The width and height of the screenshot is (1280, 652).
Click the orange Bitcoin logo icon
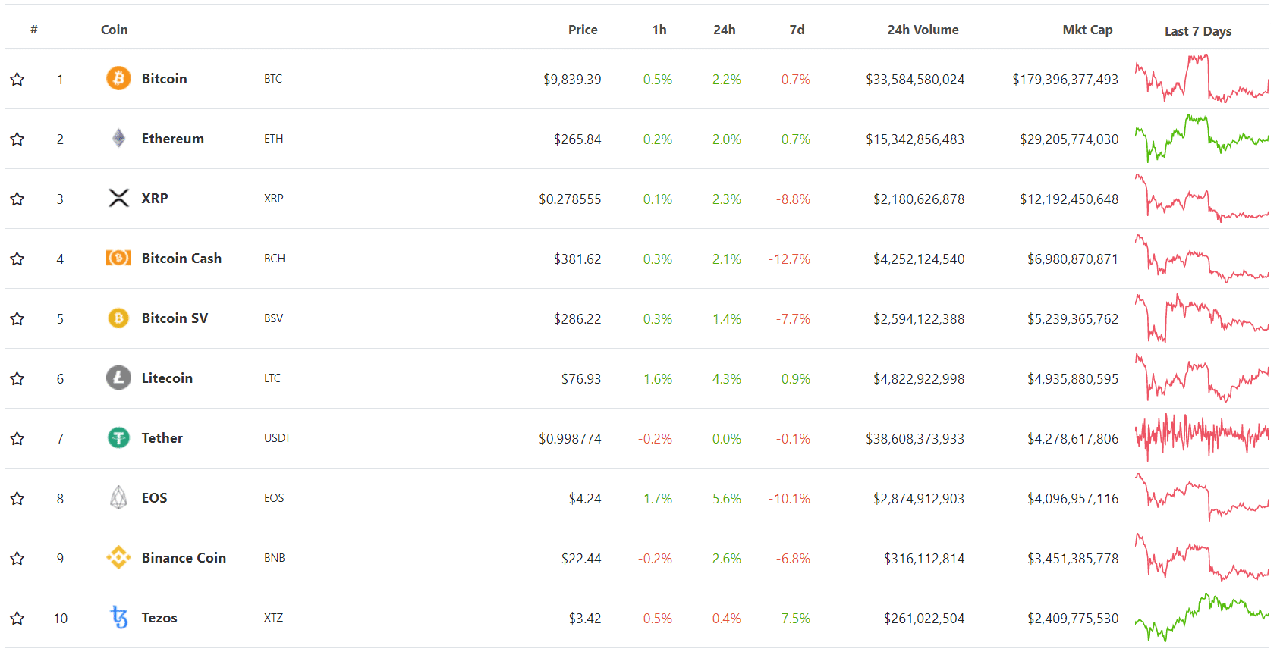pyautogui.click(x=118, y=78)
